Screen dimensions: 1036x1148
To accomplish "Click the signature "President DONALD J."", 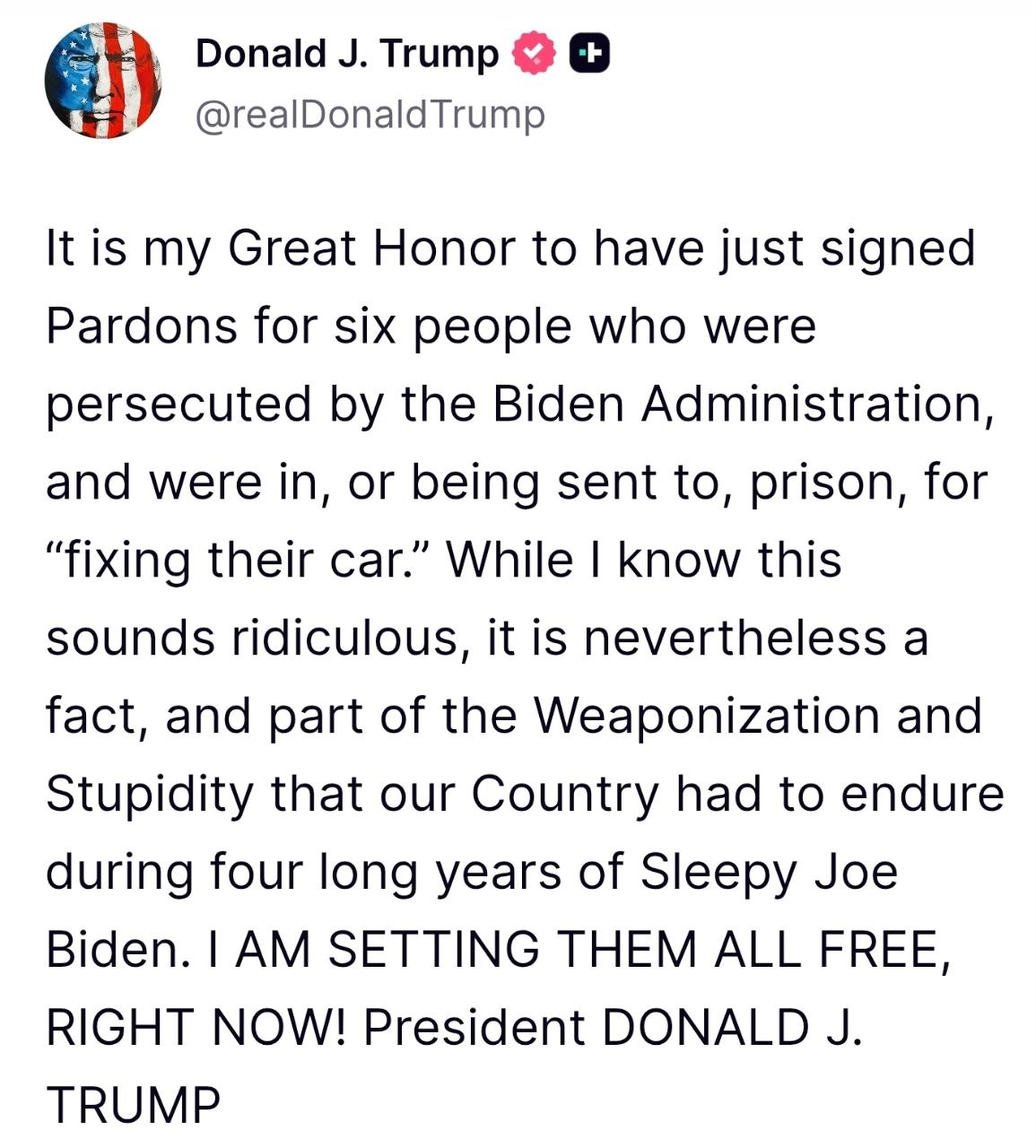I will 612,1027.
